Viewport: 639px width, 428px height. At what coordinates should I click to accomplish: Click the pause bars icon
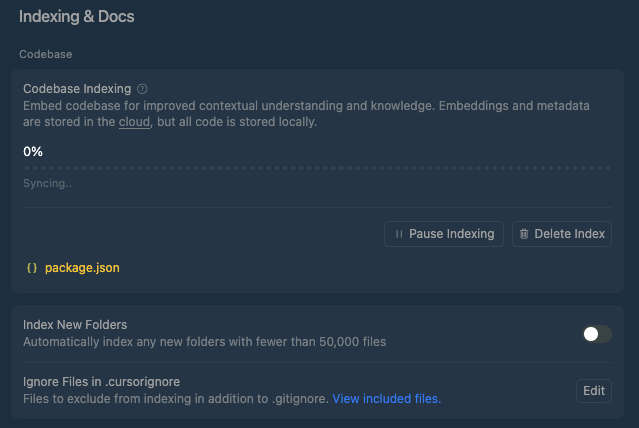click(x=399, y=234)
